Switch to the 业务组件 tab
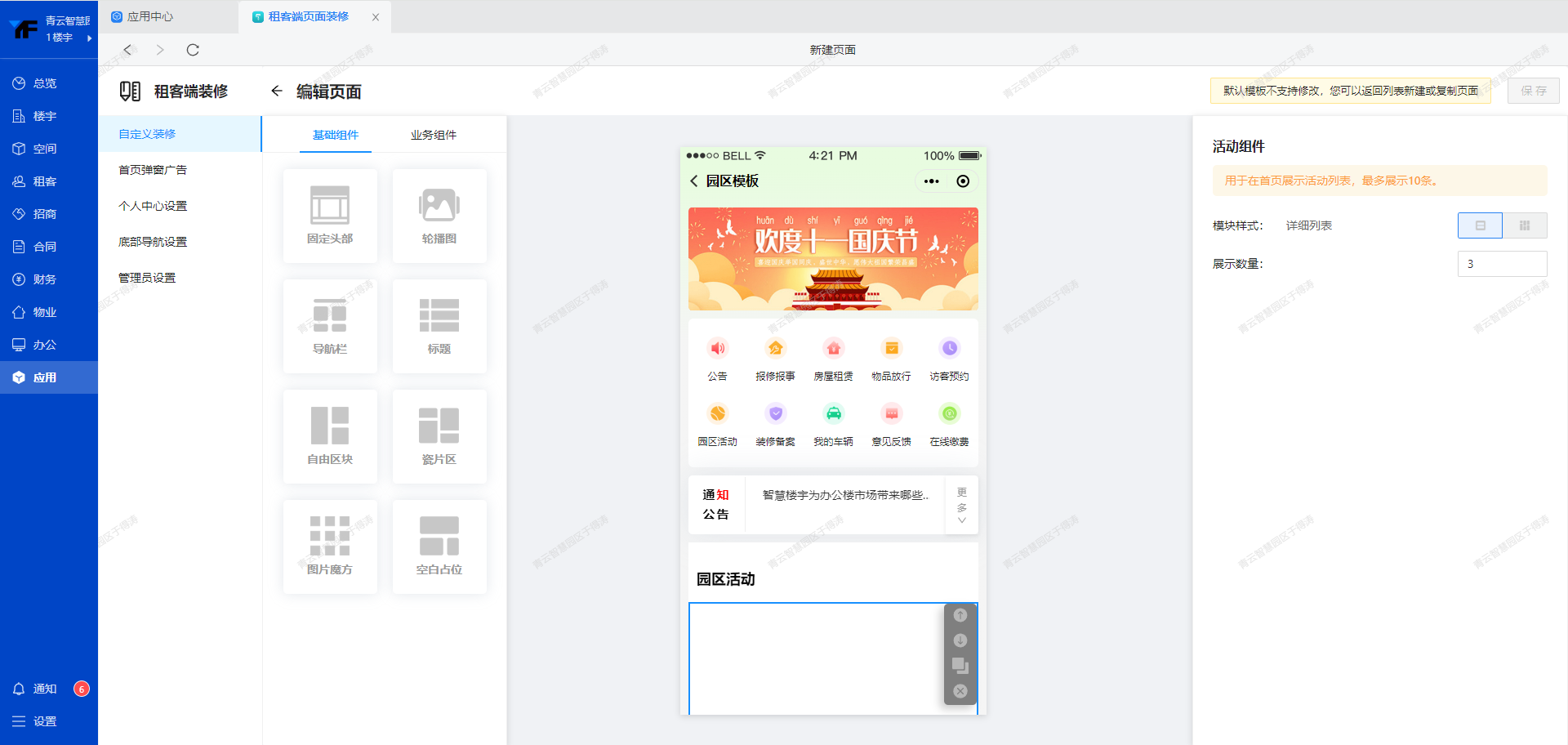The image size is (1568, 745). pos(434,135)
